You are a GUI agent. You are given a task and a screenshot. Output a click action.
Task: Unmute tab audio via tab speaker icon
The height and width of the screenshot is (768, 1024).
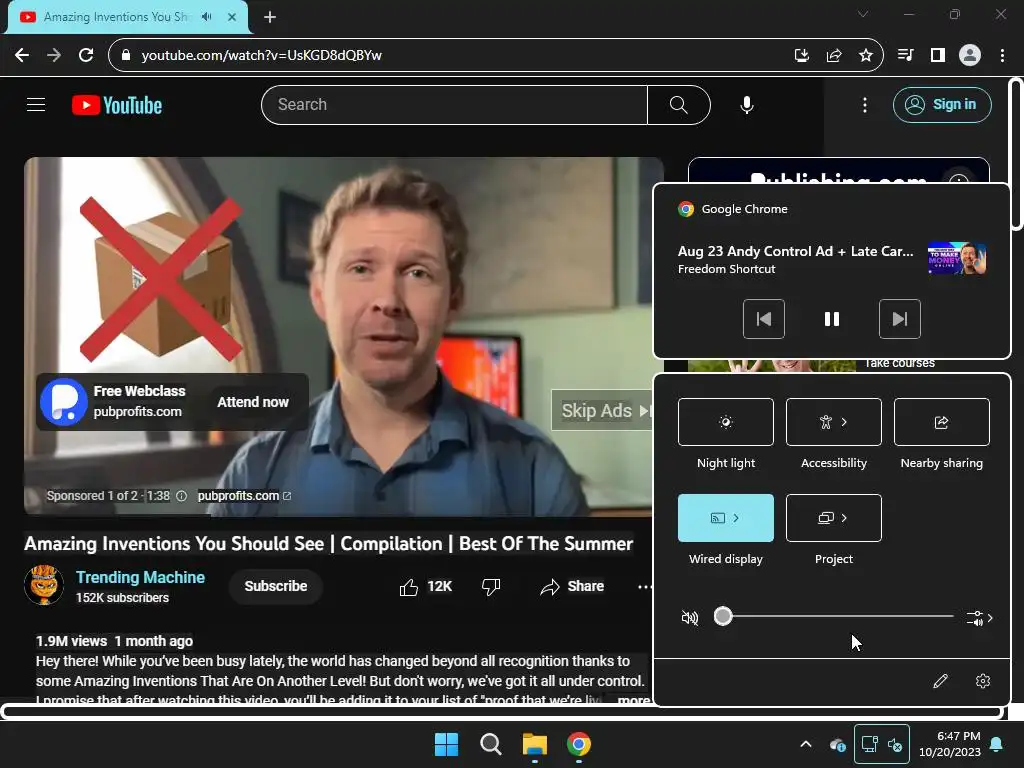207,17
